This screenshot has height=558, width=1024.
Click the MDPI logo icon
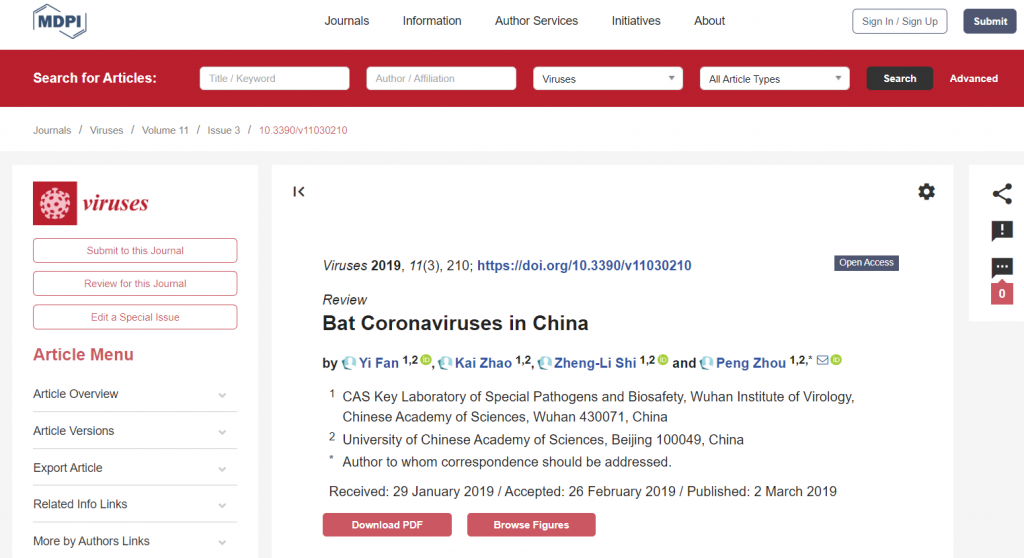pos(60,21)
